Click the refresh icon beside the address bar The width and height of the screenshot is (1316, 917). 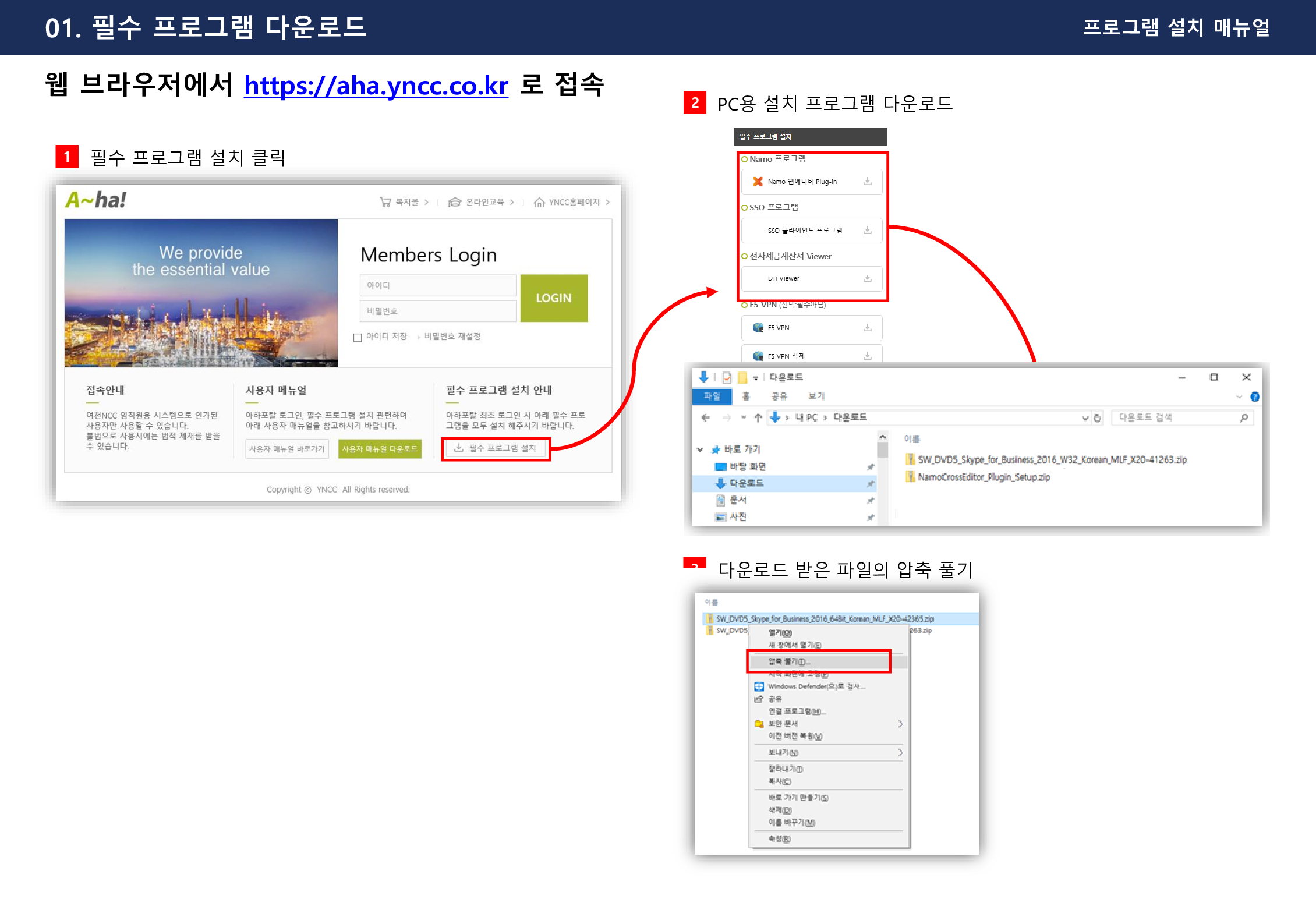coord(1097,417)
